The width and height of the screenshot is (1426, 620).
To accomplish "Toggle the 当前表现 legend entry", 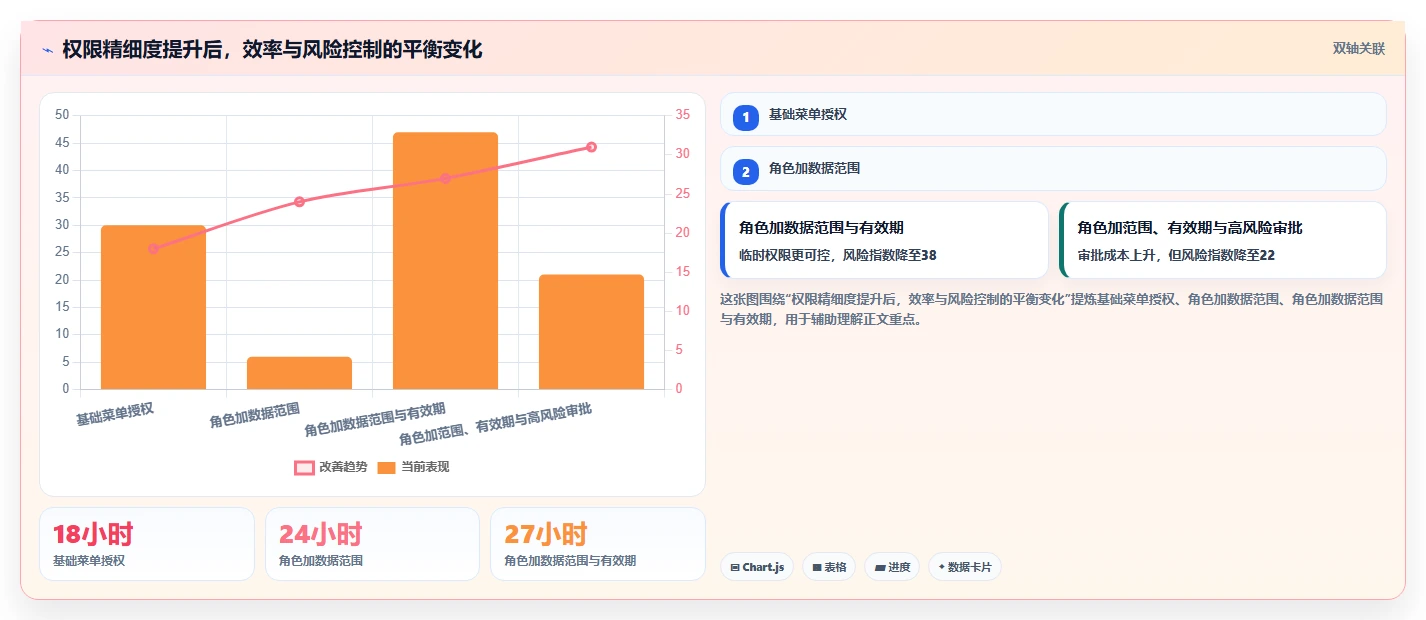I will [413, 467].
